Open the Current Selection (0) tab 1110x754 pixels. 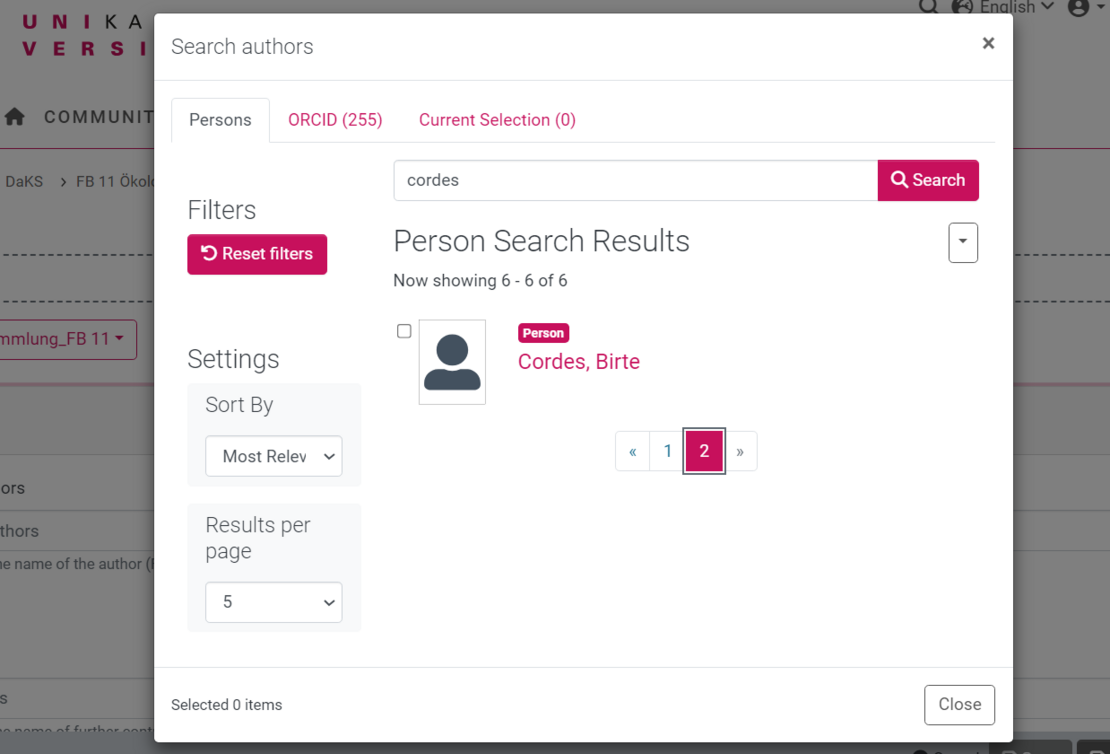497,120
